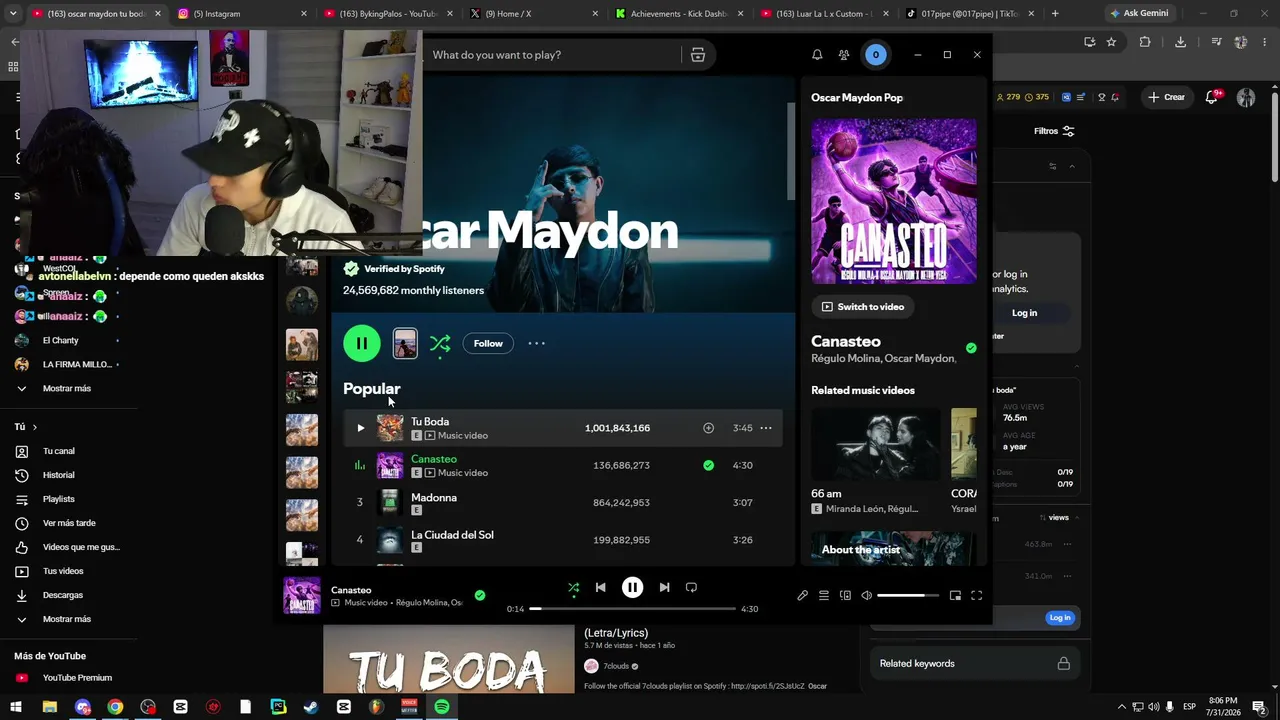Expand Mostrar más under the subscriptions list
This screenshot has height=720, width=1280.
[x=68, y=388]
